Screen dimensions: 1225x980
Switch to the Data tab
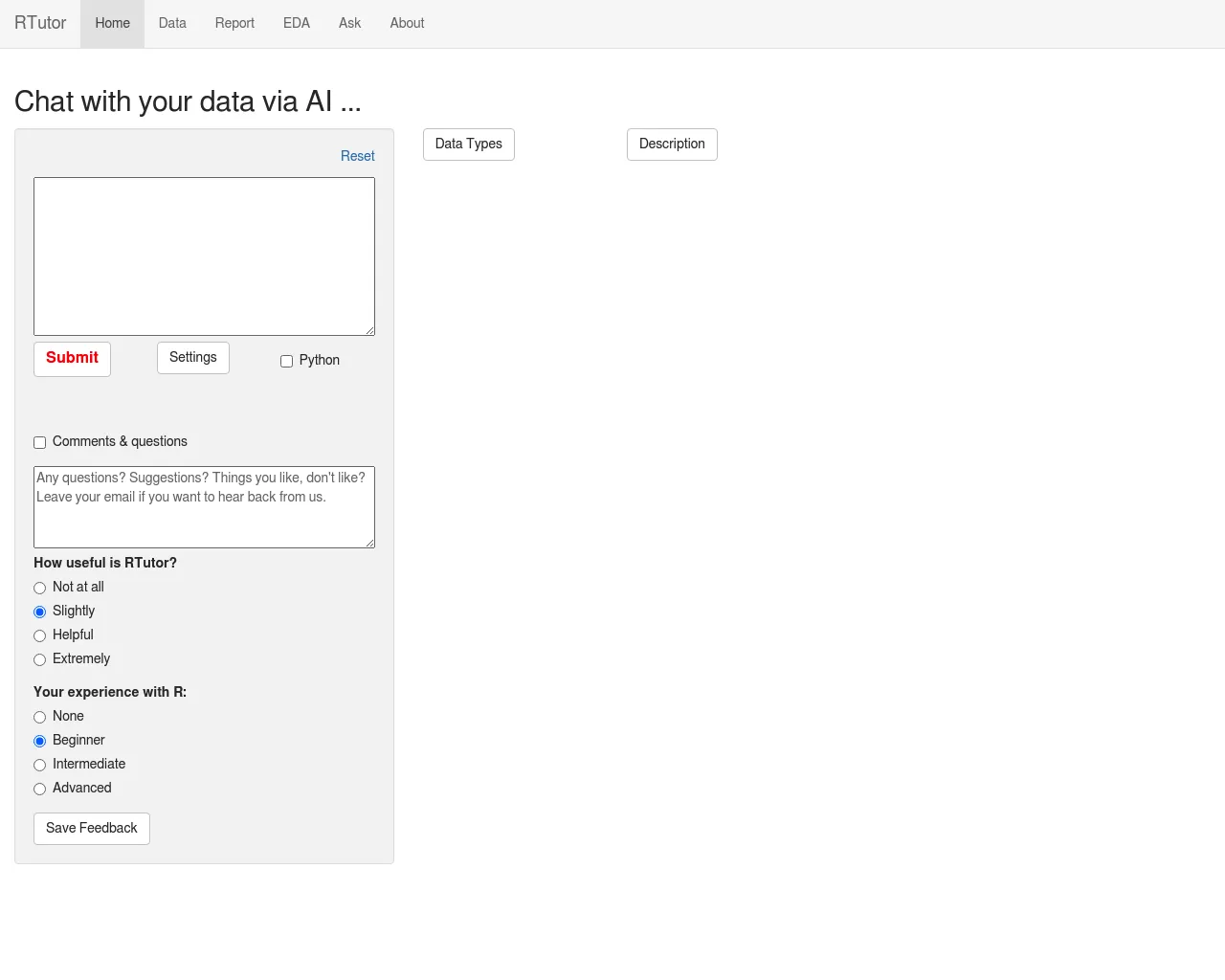[172, 23]
